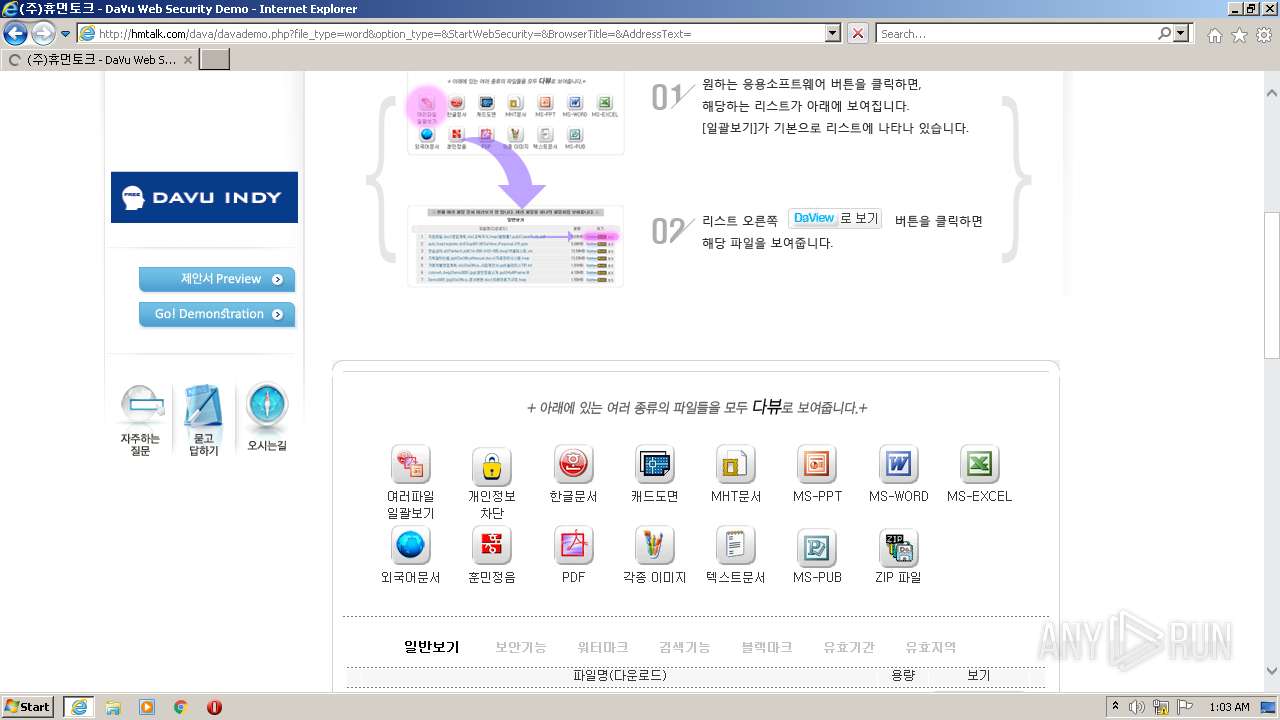The image size is (1280, 720).
Task: Switch to 검색기능 tab
Action: pyautogui.click(x=685, y=647)
